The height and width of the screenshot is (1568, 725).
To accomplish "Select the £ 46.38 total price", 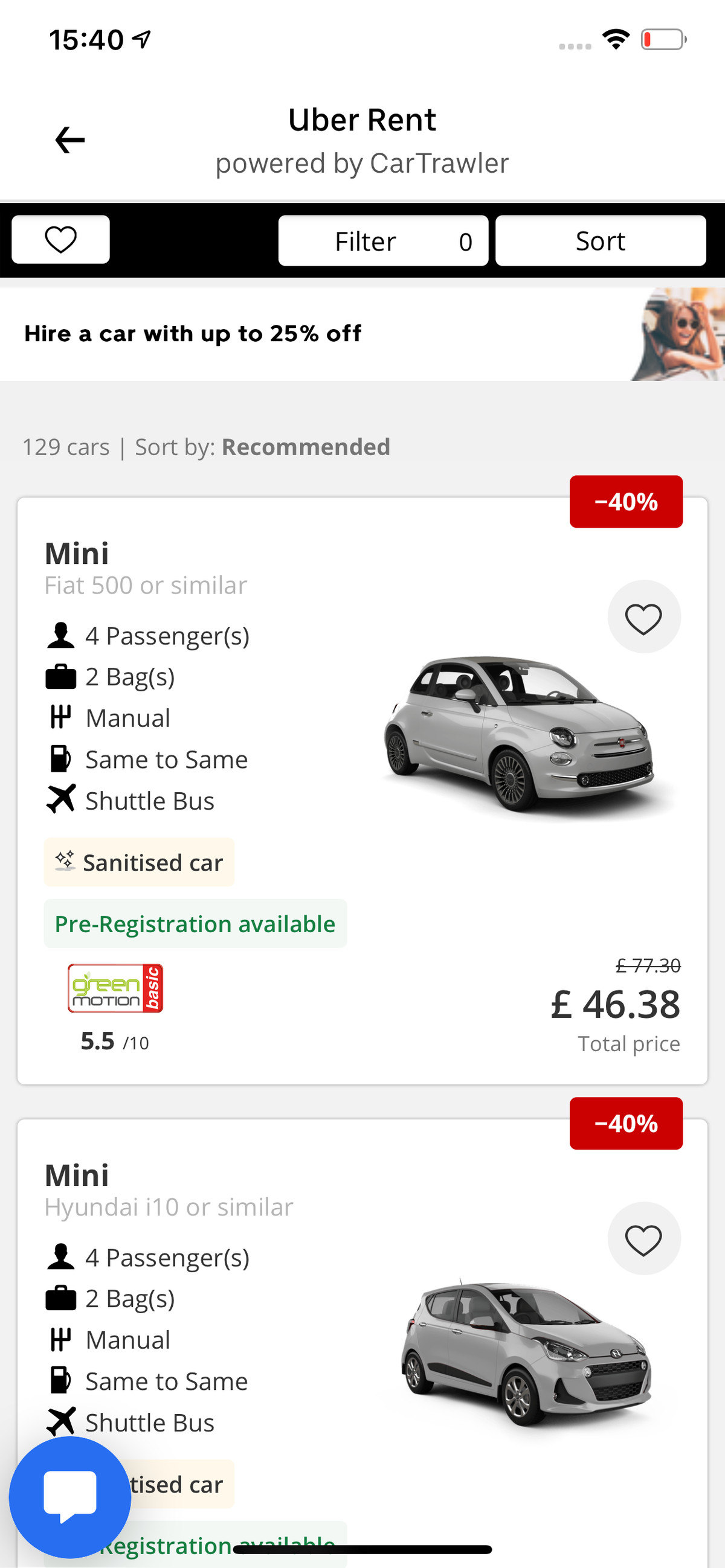I will click(x=615, y=1004).
